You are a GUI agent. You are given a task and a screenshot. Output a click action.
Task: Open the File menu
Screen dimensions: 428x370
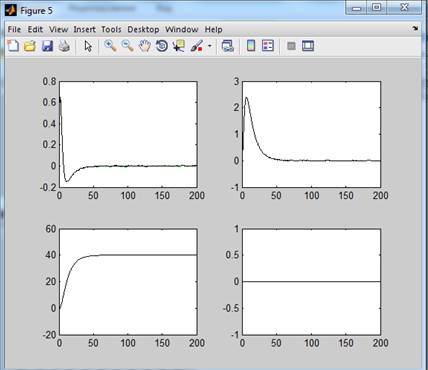point(14,29)
